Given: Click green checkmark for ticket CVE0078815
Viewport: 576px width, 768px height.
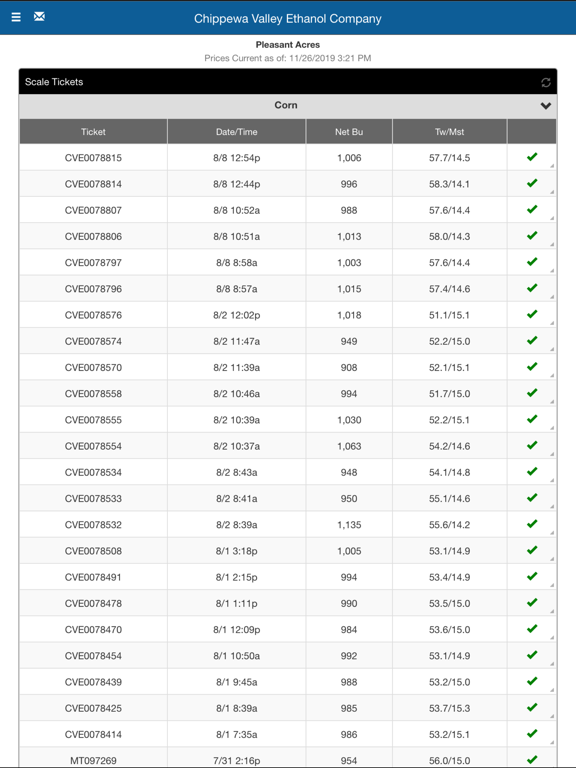Looking at the screenshot, I should click(532, 157).
